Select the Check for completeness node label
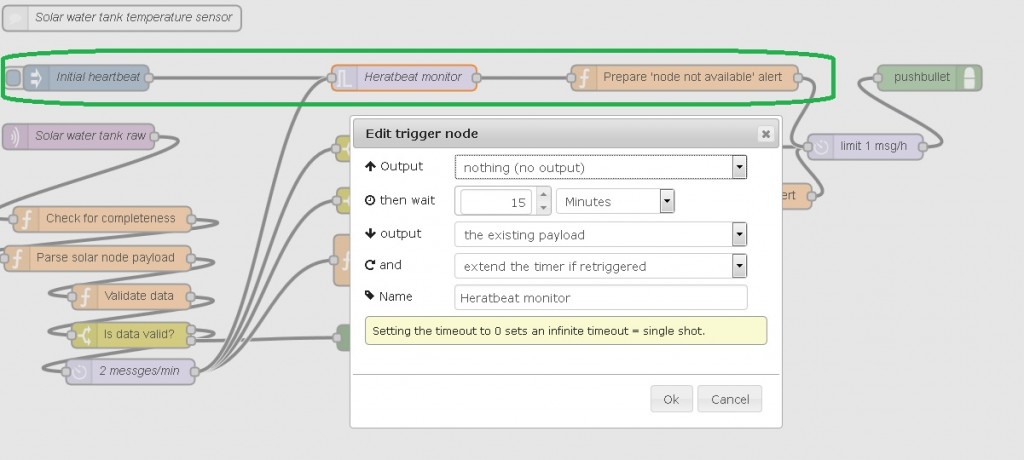Image resolution: width=1024 pixels, height=460 pixels. pyautogui.click(x=110, y=218)
